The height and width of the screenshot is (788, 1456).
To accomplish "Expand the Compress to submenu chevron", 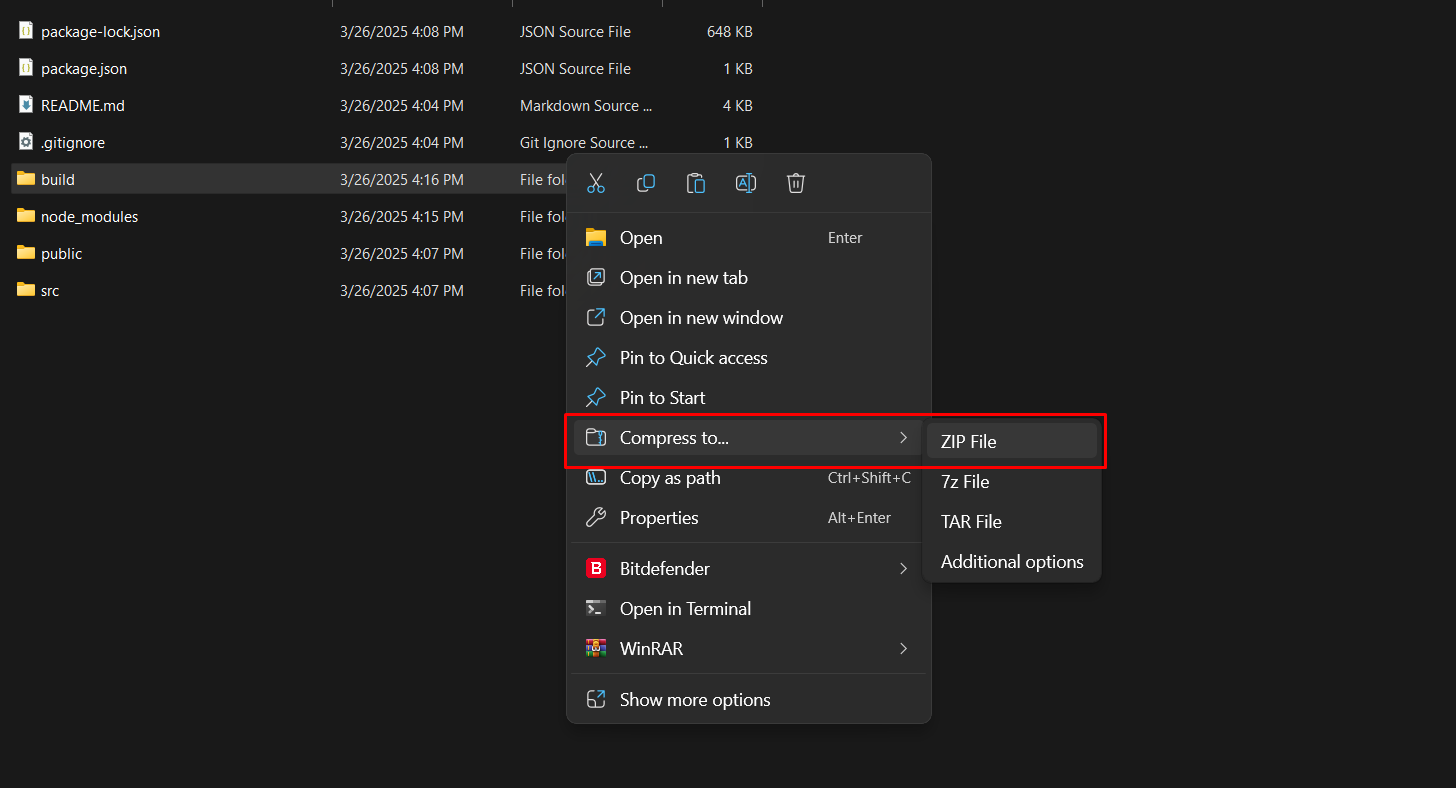I will pos(903,438).
